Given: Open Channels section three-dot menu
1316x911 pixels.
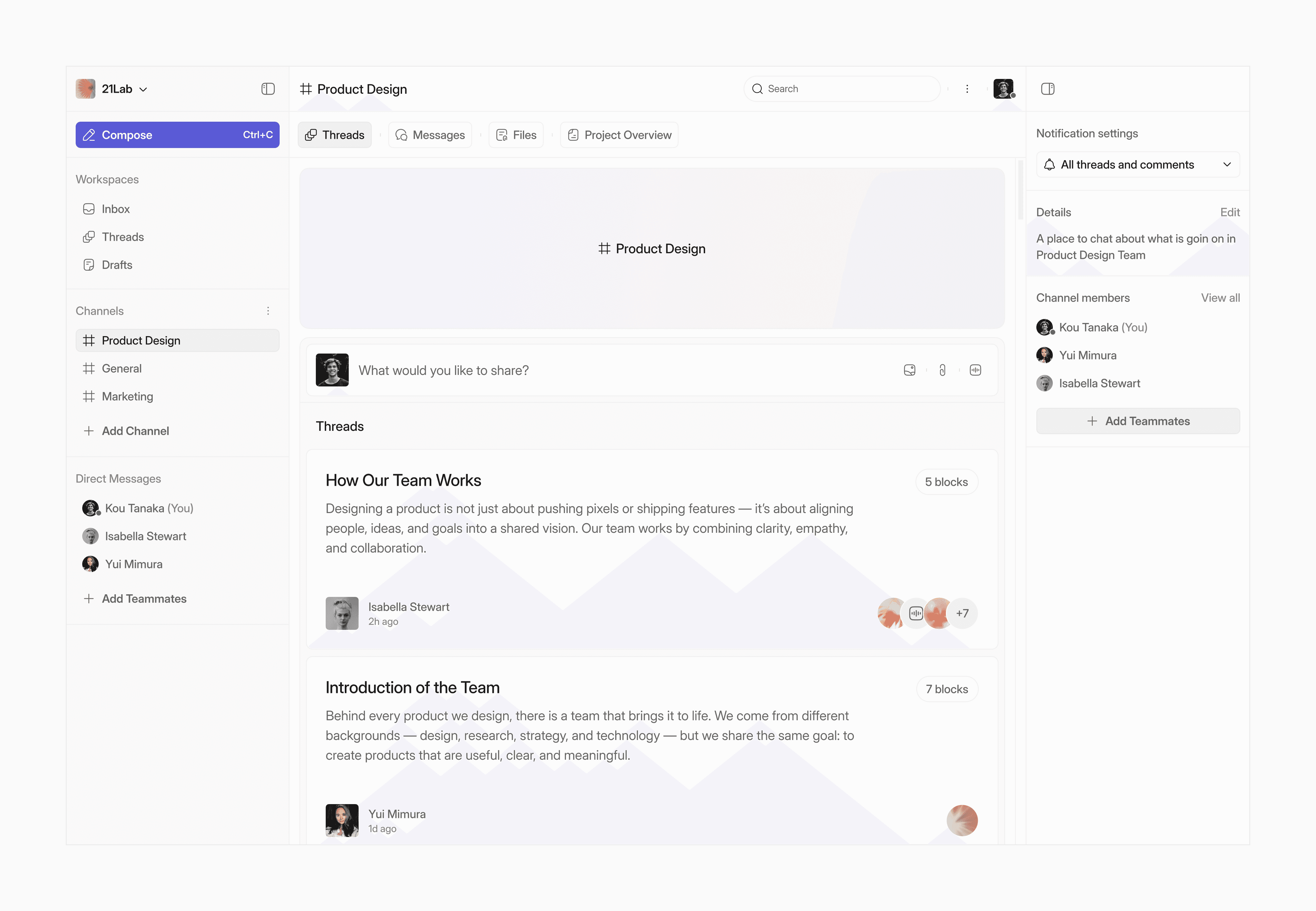Looking at the screenshot, I should tap(268, 311).
